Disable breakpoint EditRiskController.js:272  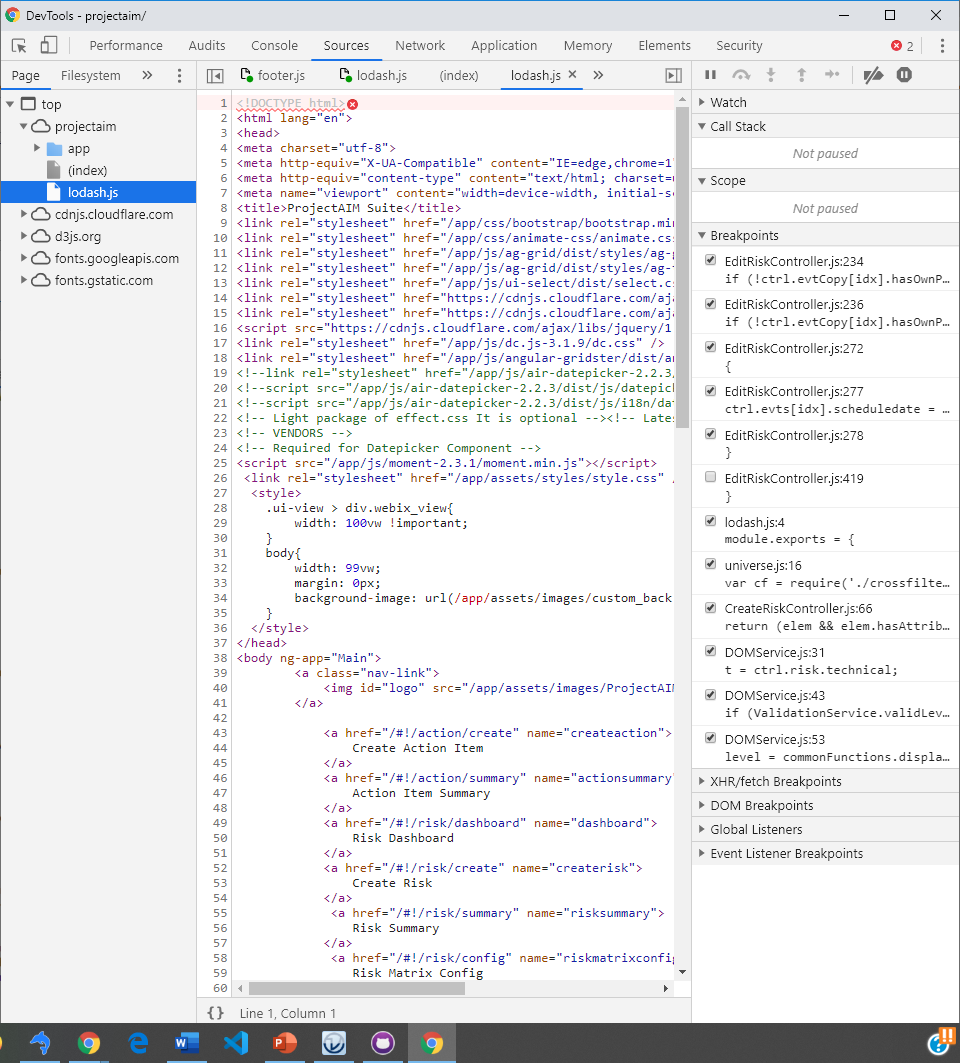pos(711,346)
